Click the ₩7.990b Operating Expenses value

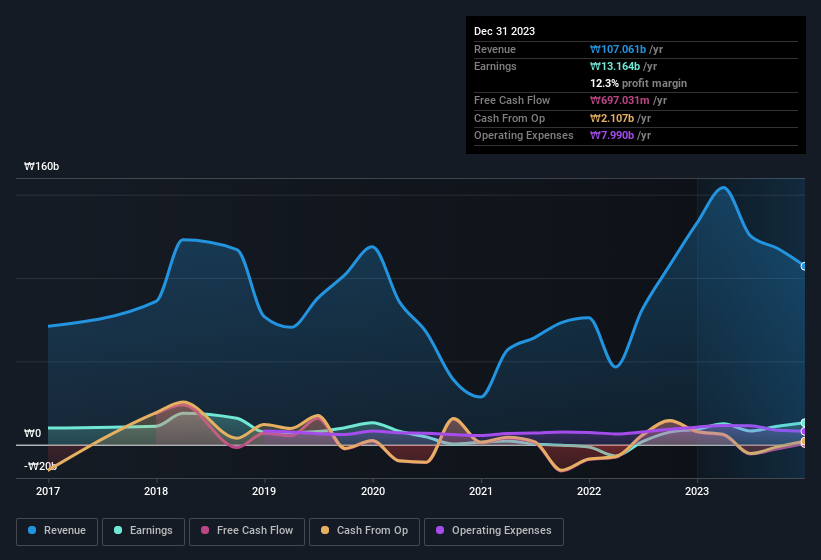point(620,135)
